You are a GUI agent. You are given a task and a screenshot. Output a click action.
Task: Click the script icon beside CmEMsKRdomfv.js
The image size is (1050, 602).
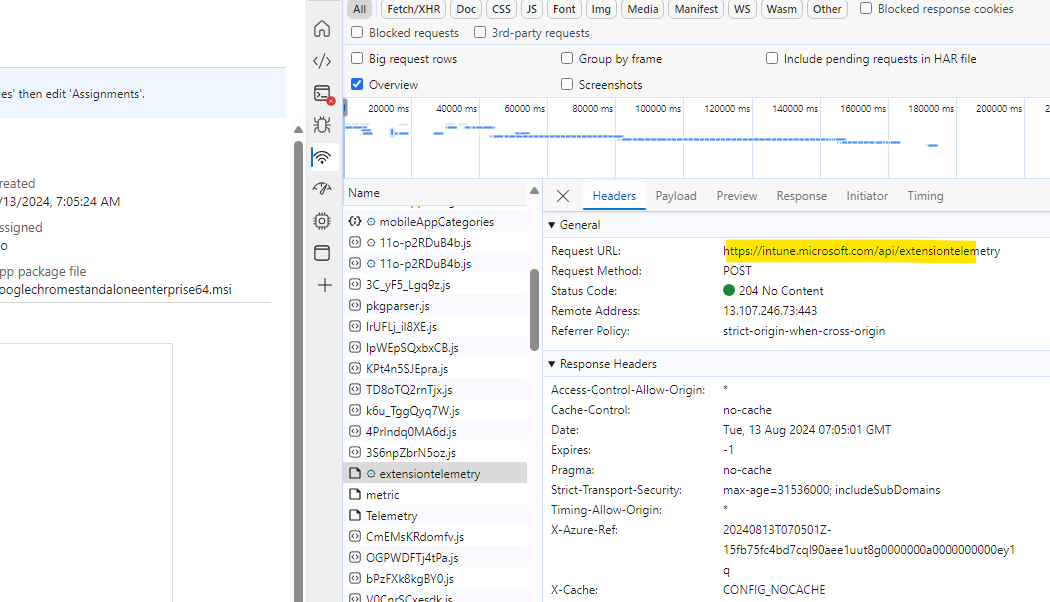click(x=355, y=536)
